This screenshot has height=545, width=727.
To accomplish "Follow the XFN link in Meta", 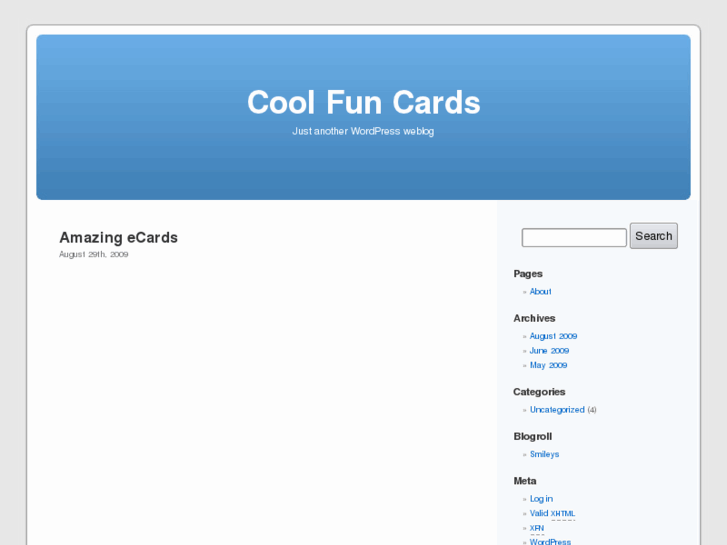I will point(537,528).
